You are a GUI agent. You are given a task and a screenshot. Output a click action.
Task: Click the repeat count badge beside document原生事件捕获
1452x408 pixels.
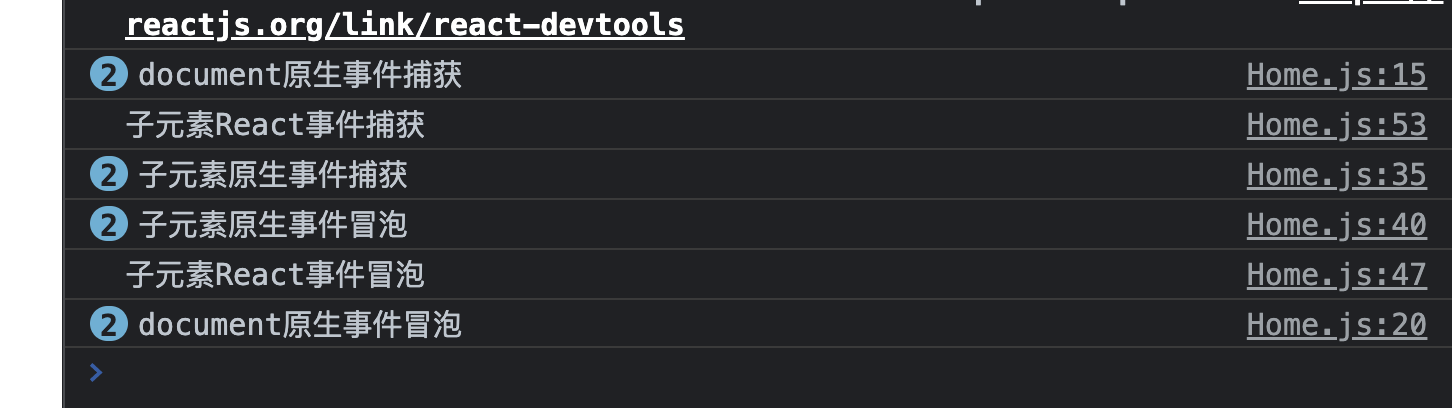[x=108, y=75]
